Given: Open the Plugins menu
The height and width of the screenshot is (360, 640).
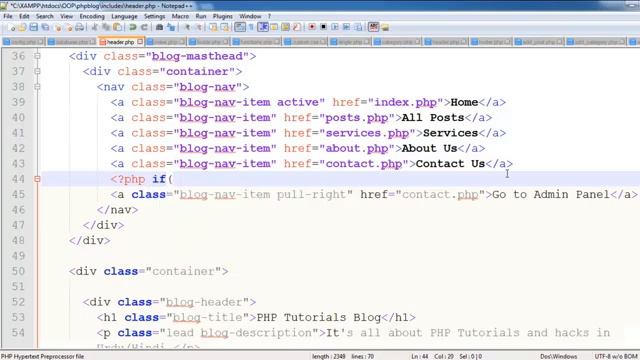Looking at the screenshot, I should tap(222, 16).
